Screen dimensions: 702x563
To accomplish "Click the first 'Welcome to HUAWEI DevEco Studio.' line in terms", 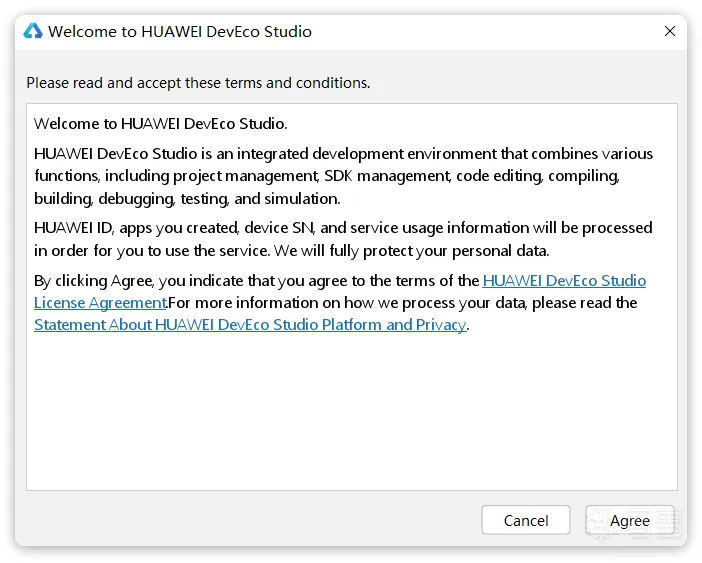I will (x=160, y=124).
